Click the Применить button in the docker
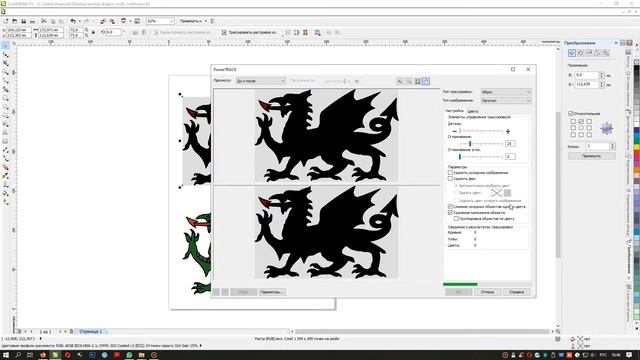The height and width of the screenshot is (360, 640). coord(591,156)
